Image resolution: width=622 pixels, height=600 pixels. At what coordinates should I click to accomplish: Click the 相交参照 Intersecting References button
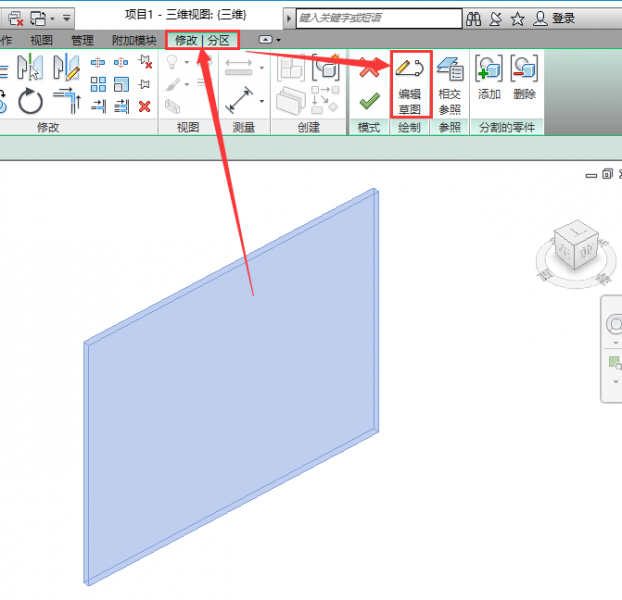450,85
